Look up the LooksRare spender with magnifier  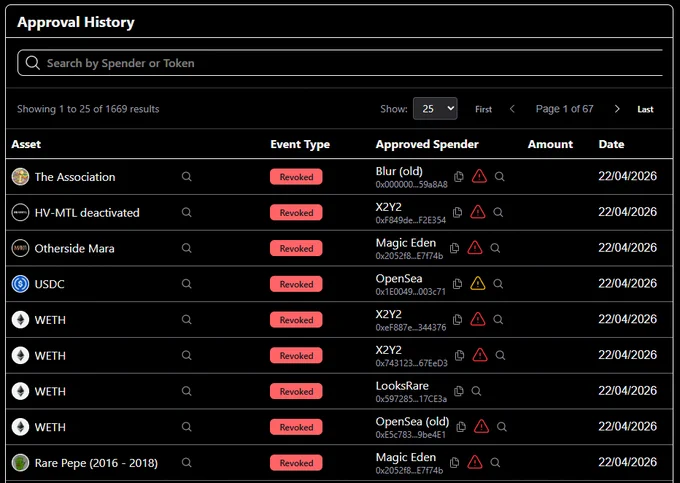[x=476, y=391]
